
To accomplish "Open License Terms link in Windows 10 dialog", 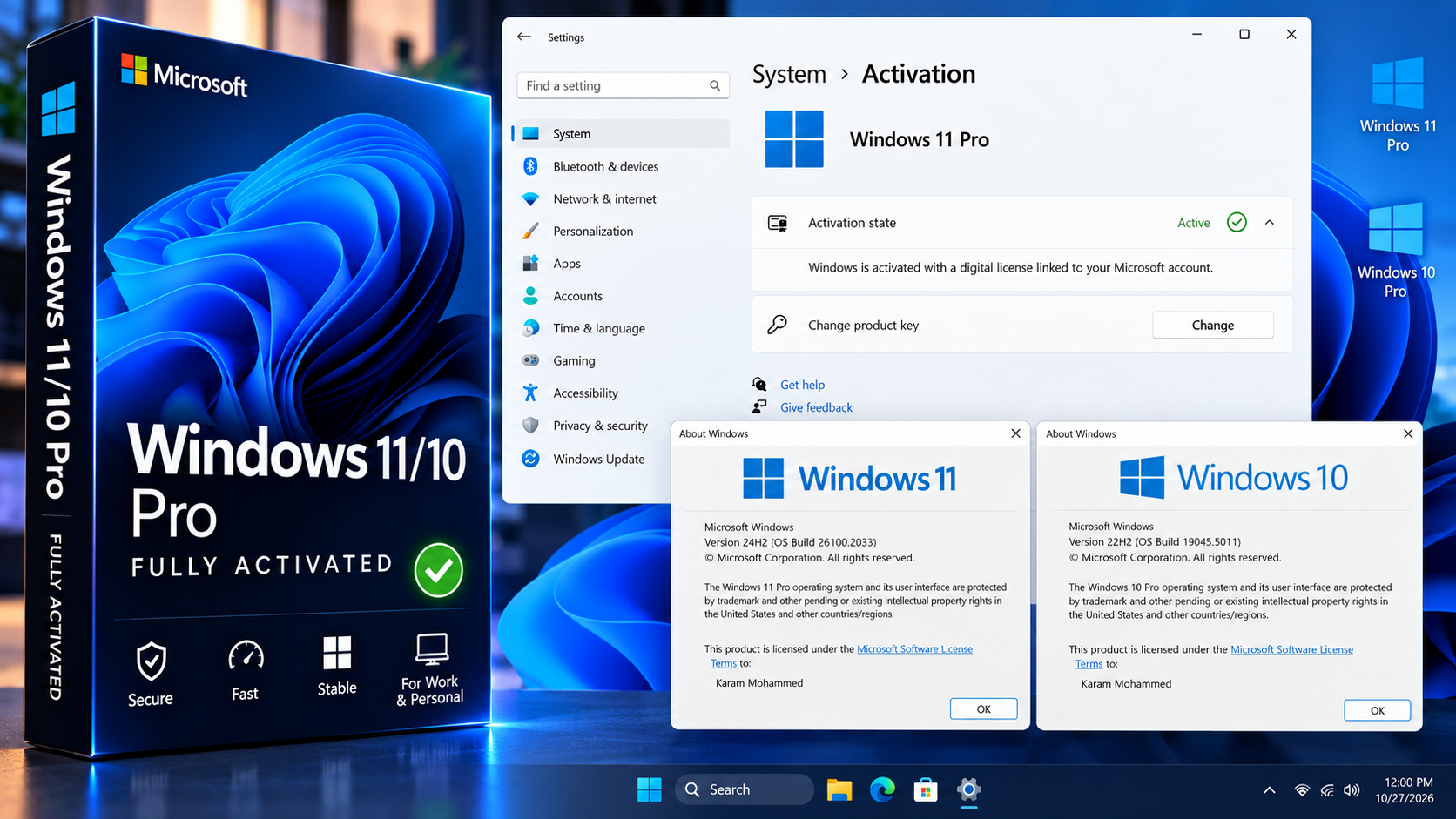I will click(x=1291, y=649).
